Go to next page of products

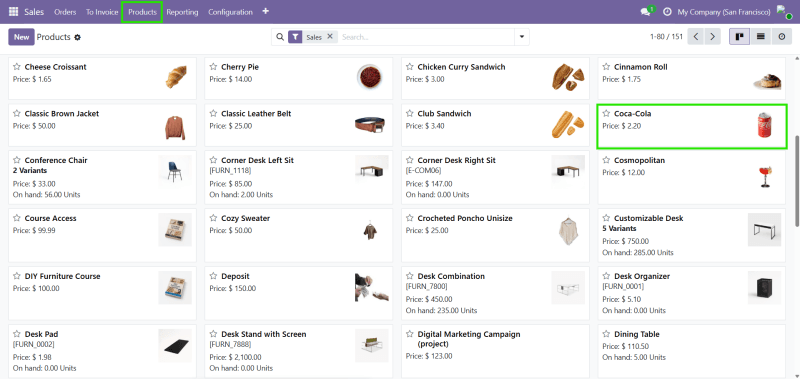pyautogui.click(x=712, y=37)
